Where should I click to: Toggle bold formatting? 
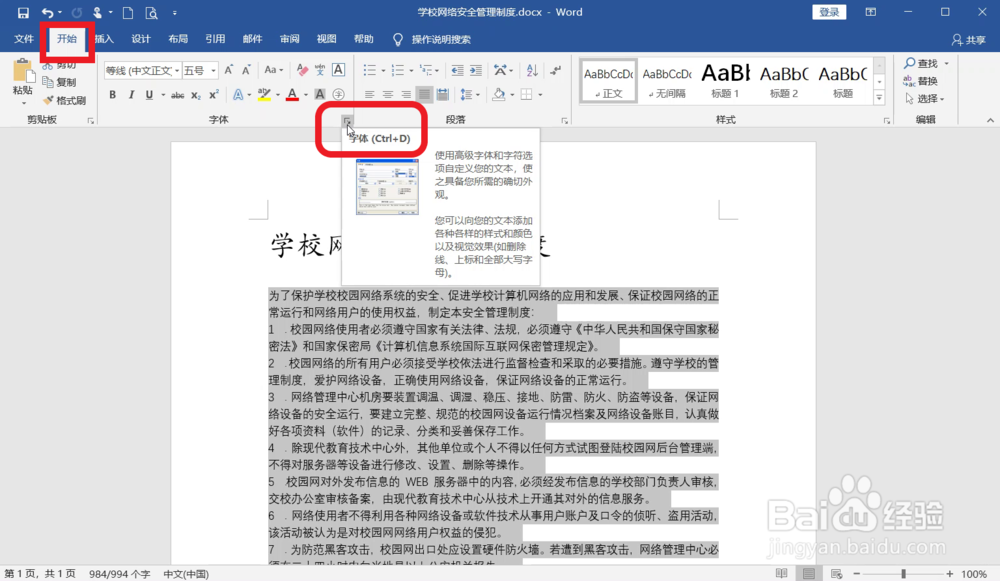tap(113, 94)
